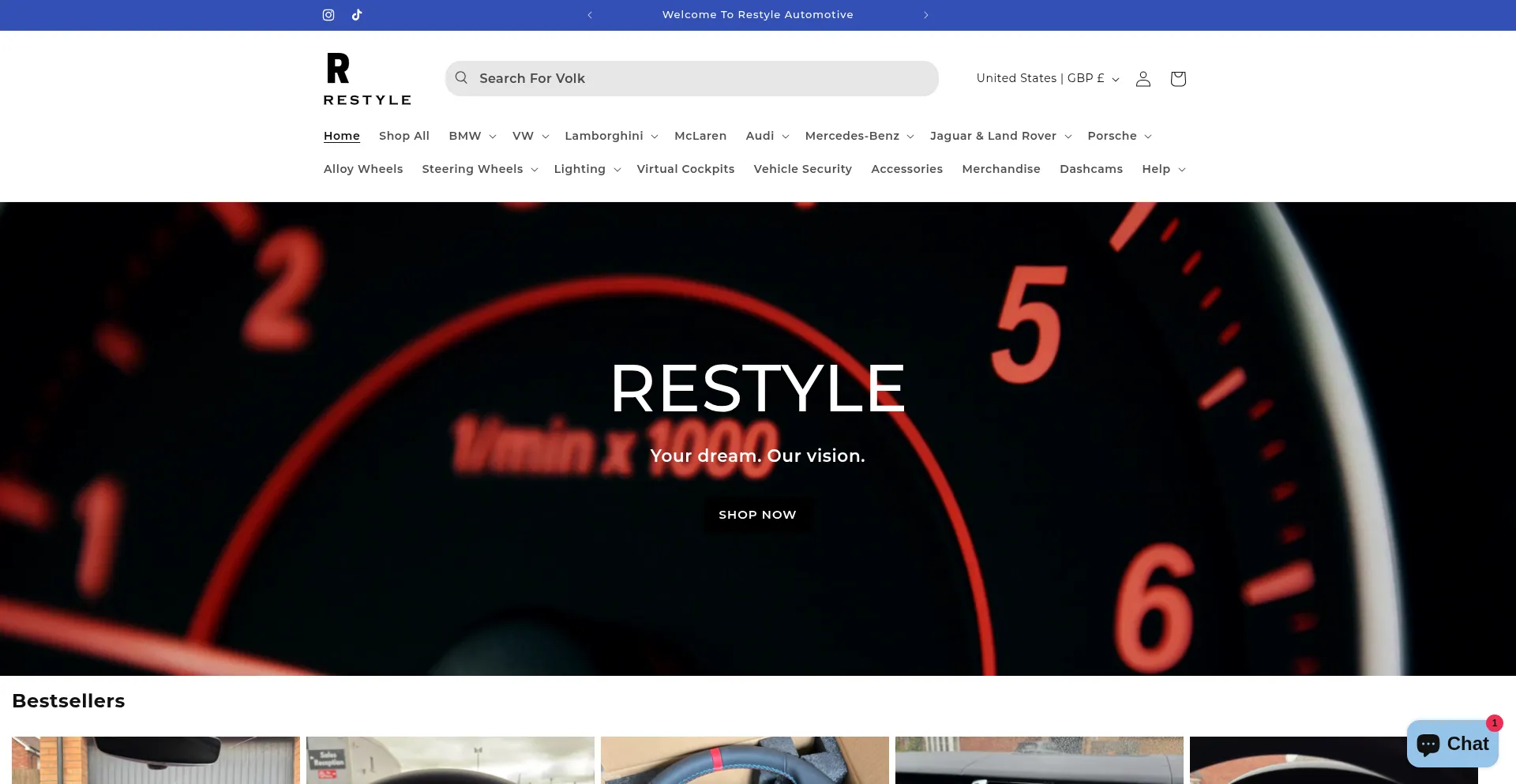
Task: Expand the Mercedes-Benz dropdown
Action: 858,136
